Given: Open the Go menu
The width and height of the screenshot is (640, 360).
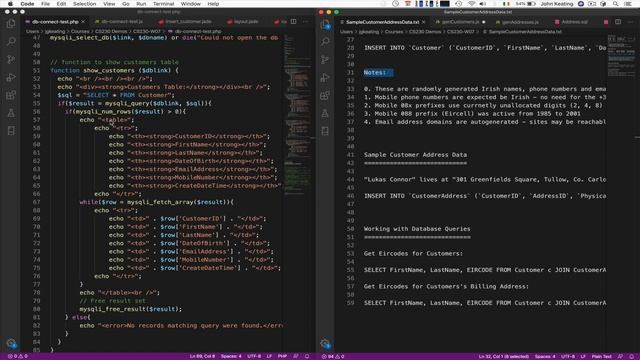Looking at the screenshot, I should tap(126, 4).
